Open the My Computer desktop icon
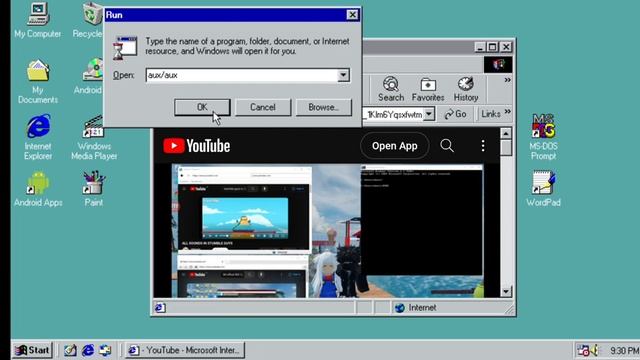 coord(38,20)
